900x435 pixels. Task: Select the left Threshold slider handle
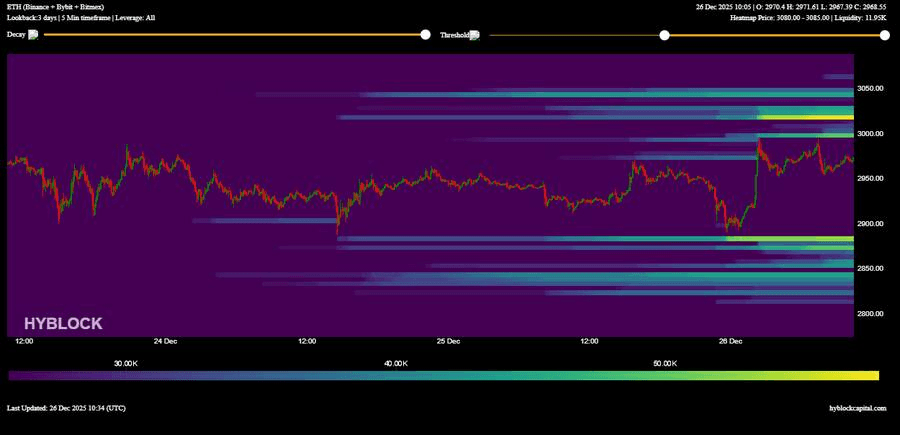tap(664, 35)
